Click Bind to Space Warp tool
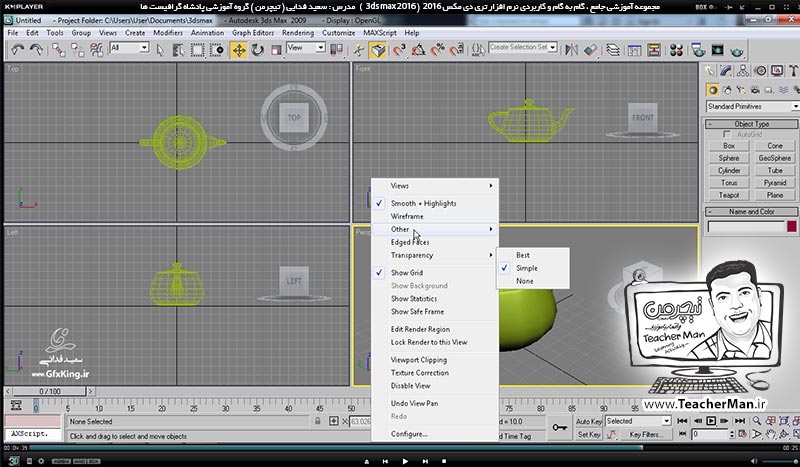The width and height of the screenshot is (800, 467). 96,50
